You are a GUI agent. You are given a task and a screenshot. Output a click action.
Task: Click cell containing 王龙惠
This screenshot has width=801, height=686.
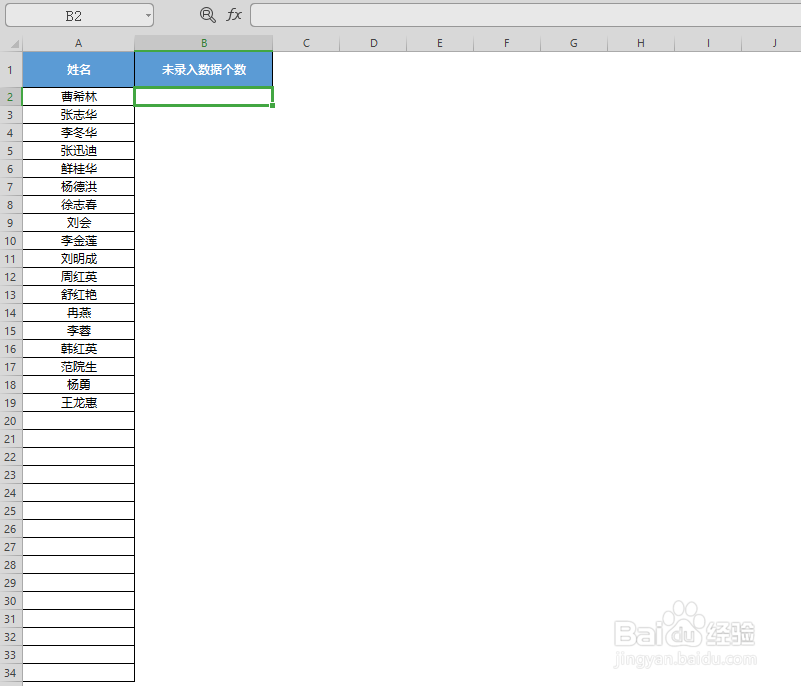78,403
